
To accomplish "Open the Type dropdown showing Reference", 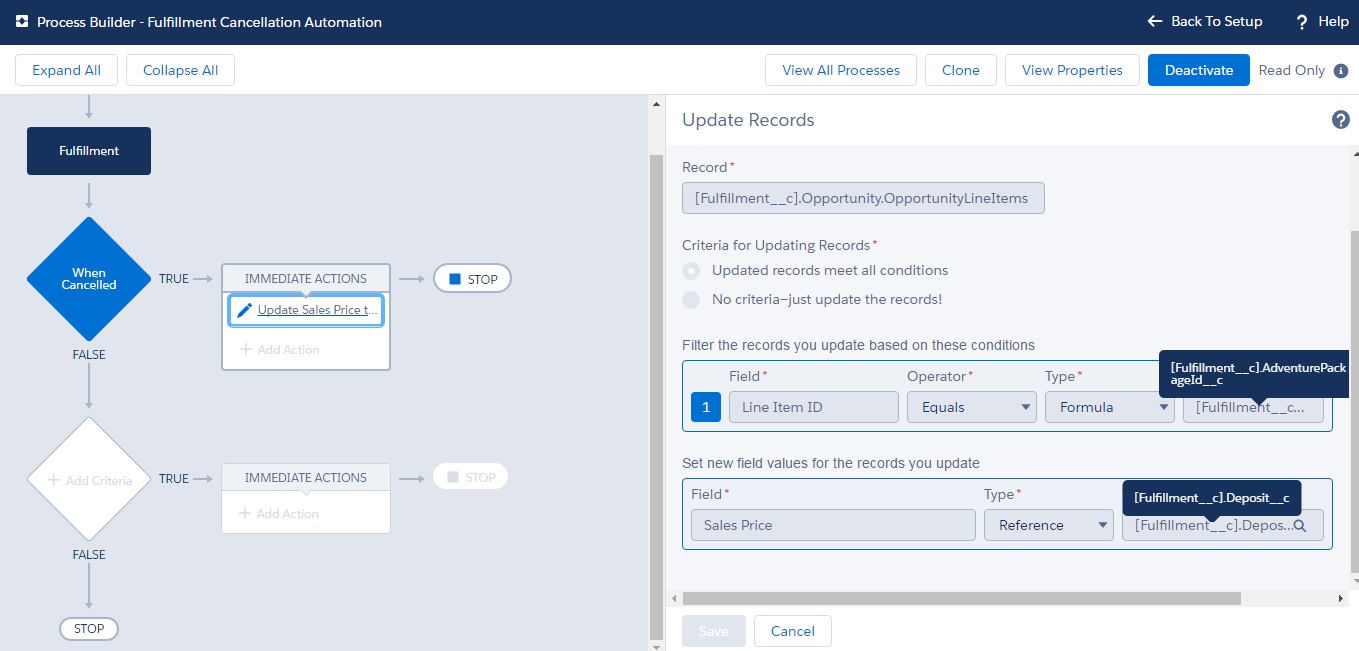I will 1048,525.
